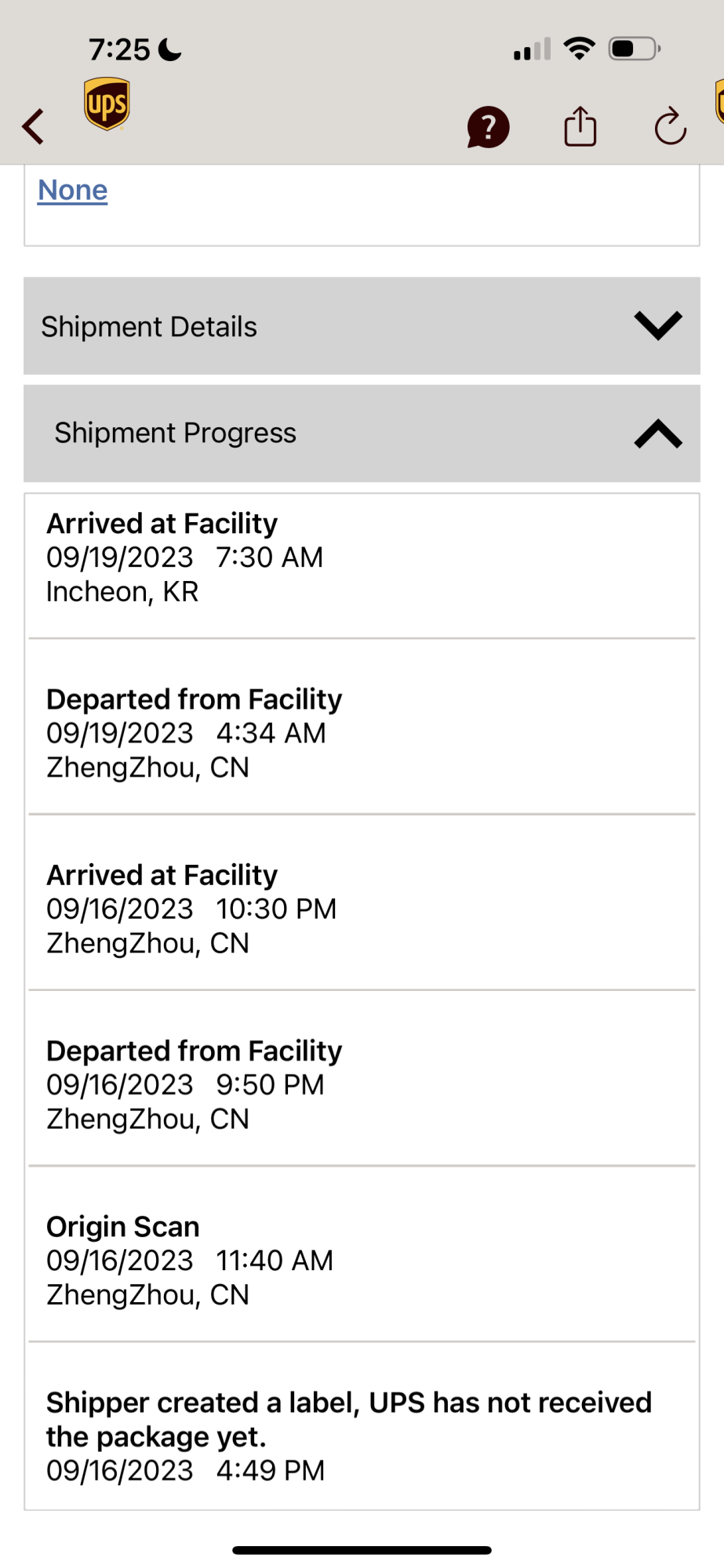The width and height of the screenshot is (724, 1568).
Task: Expand the Shipment Details chevron
Action: coord(658,325)
